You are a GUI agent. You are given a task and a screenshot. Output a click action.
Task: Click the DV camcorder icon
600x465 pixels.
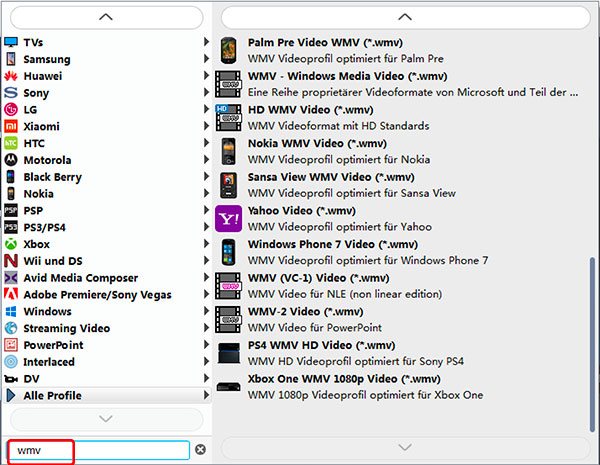tap(11, 379)
